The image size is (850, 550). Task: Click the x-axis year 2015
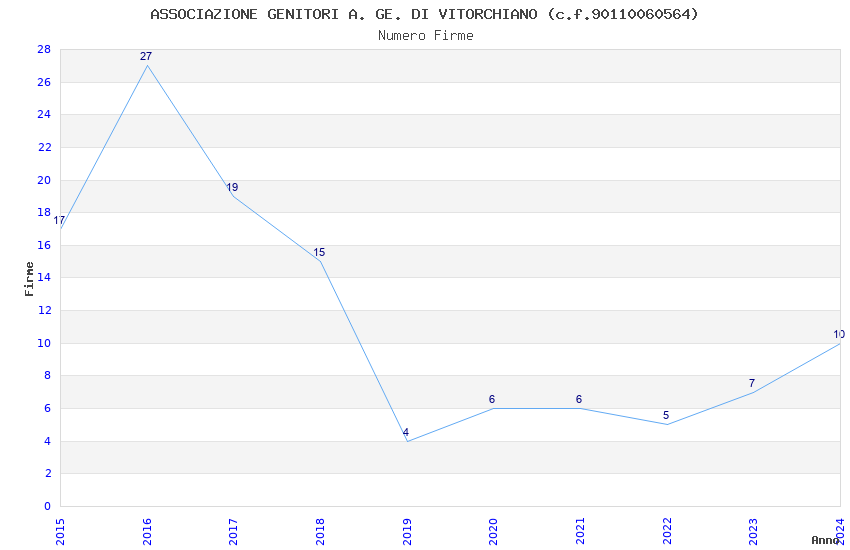tap(60, 532)
